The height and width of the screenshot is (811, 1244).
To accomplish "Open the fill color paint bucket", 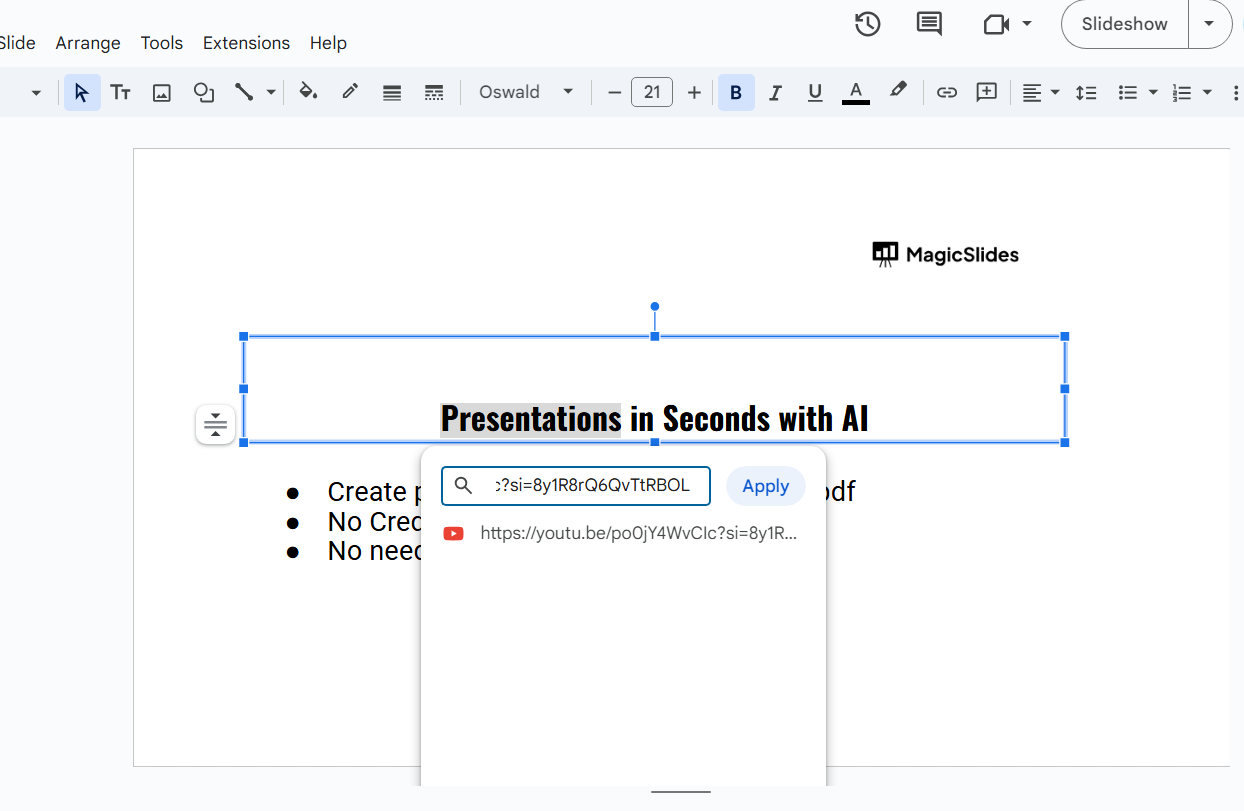I will pyautogui.click(x=308, y=92).
